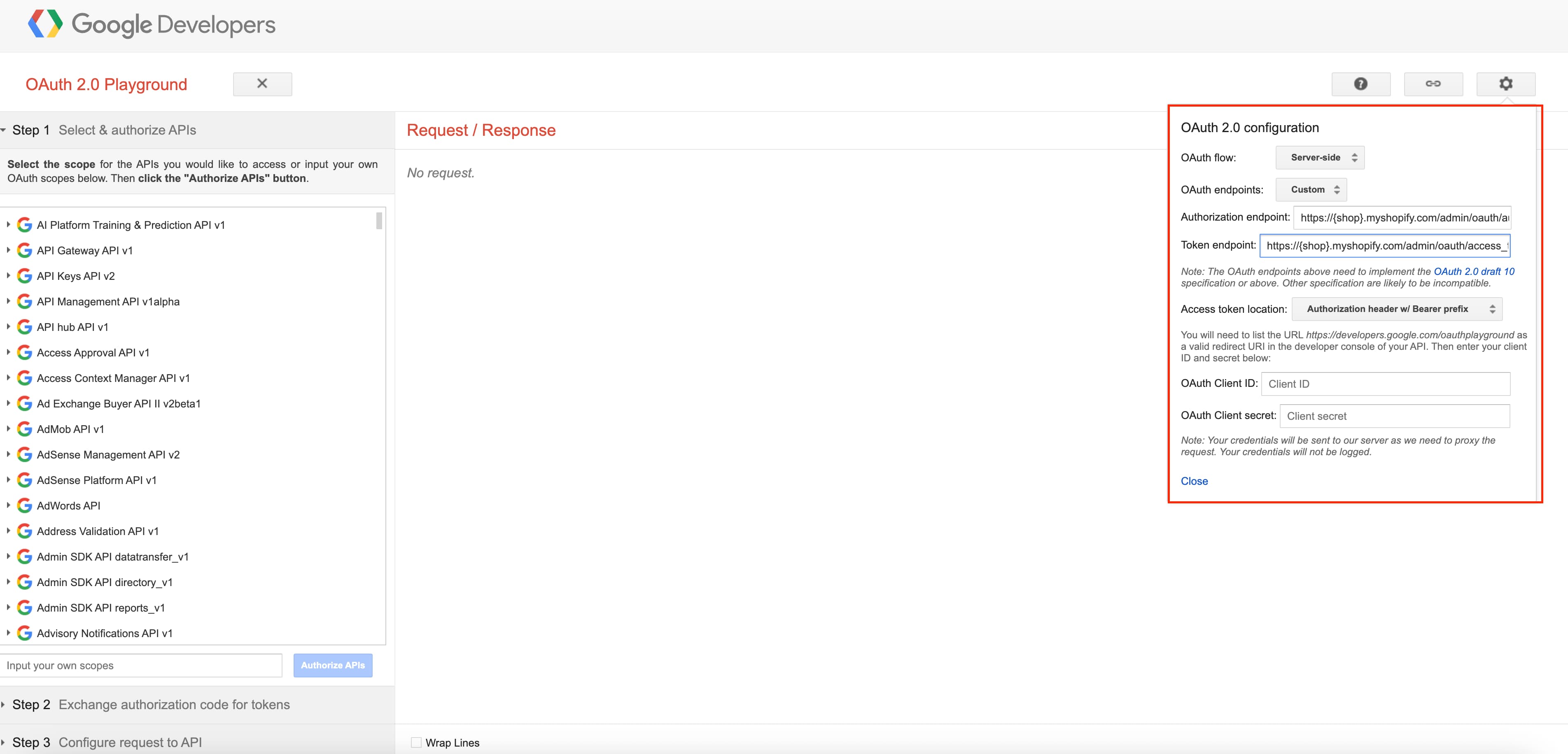Collapse Step 1 Select & authorize APIs
Image resolution: width=1568 pixels, height=754 pixels.
click(x=197, y=130)
